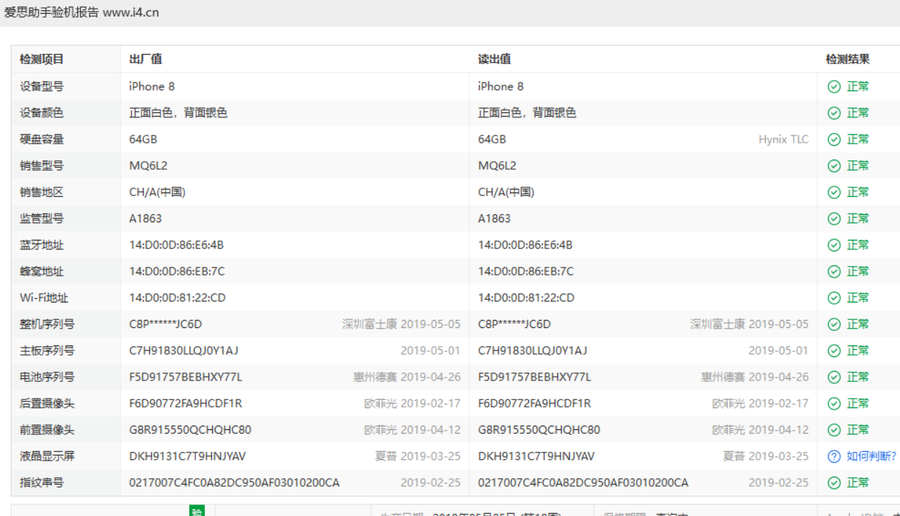Click the green check icon for 销售地区 row

click(834, 192)
